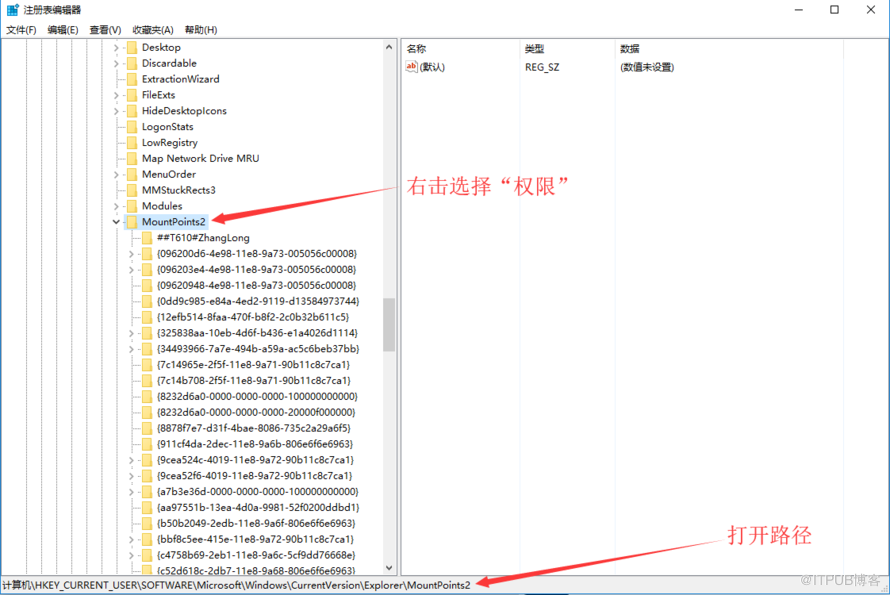Image resolution: width=890 pixels, height=595 pixels.
Task: Sort values by the 名称 column header
Action: coord(460,49)
